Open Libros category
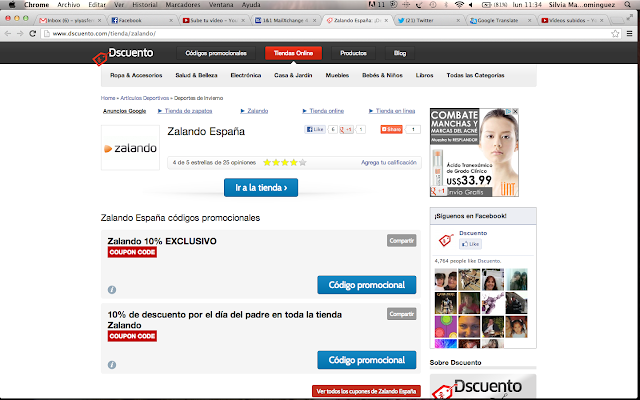640x400 pixels. point(424,75)
